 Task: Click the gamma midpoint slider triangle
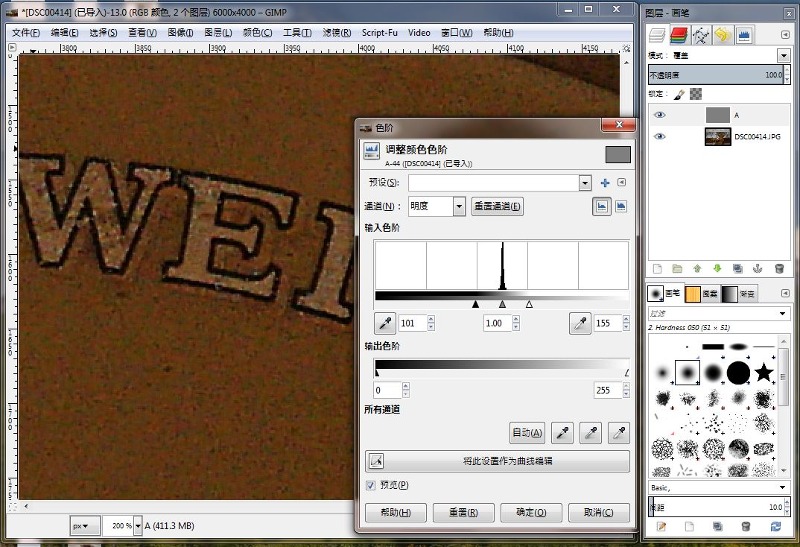point(502,303)
